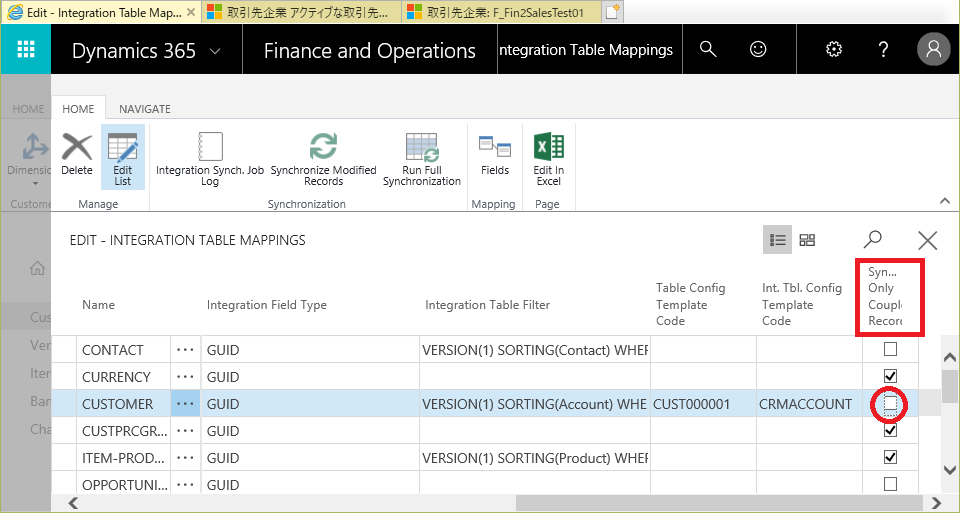960x513 pixels.
Task: Click Int. Tbl. Config Template Code header
Action: coord(801,304)
